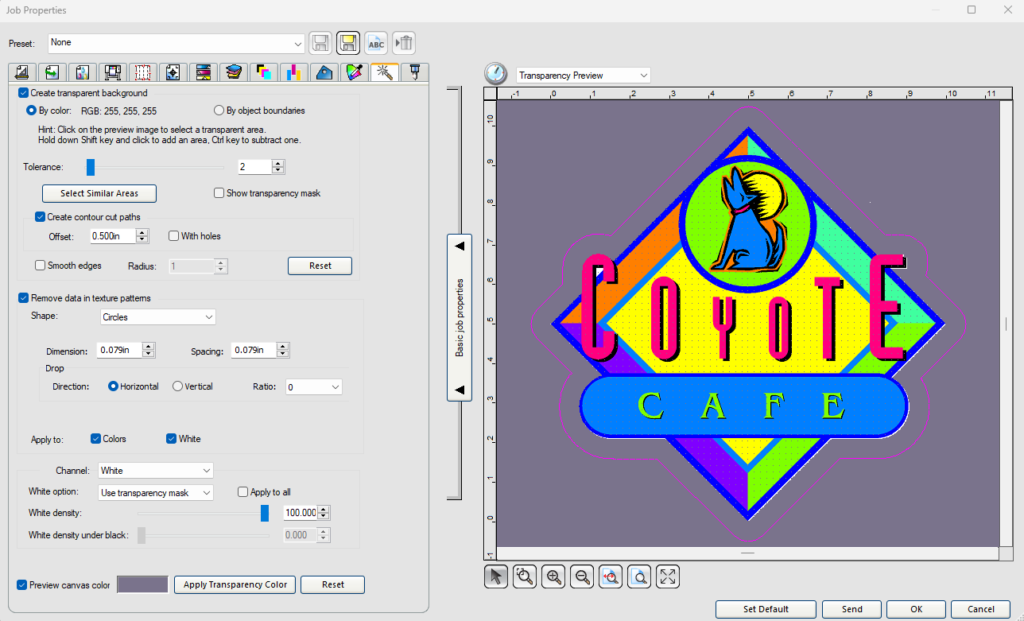This screenshot has height=621, width=1024.
Task: Open the blue tag label tab
Action: click(x=324, y=72)
